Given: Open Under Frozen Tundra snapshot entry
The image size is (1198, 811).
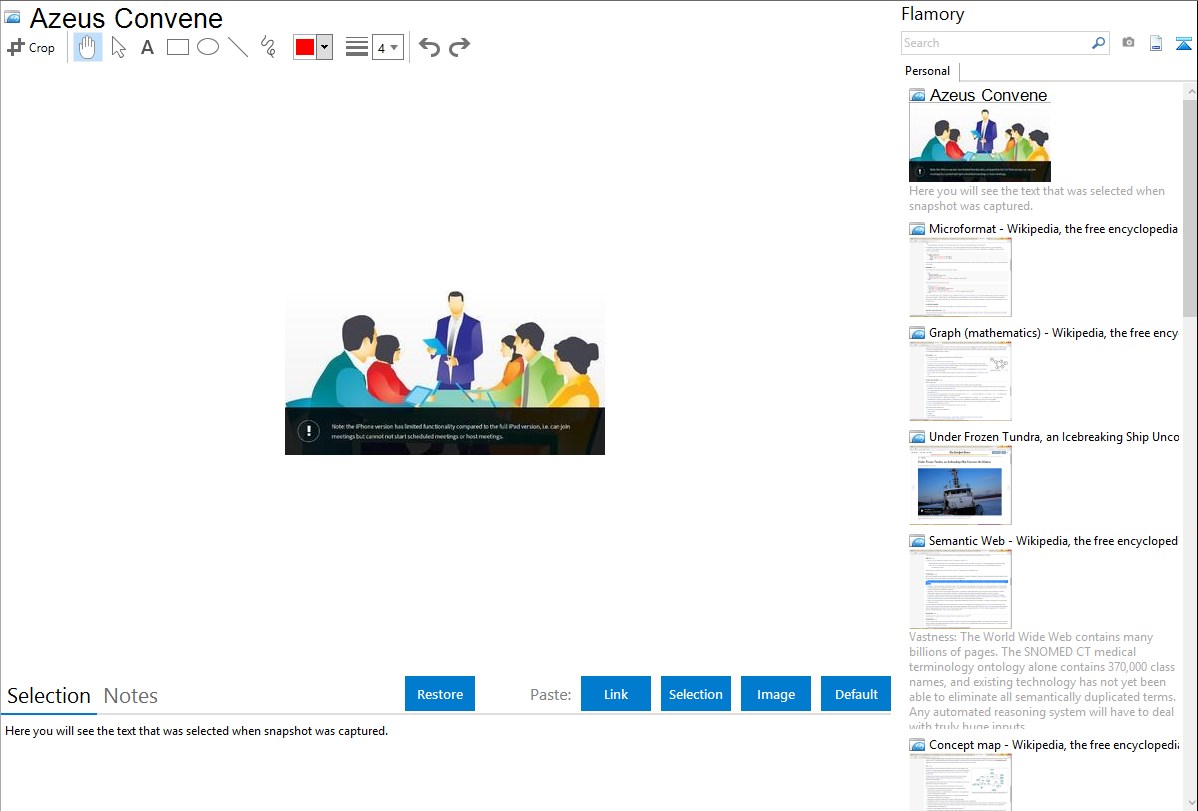Looking at the screenshot, I should [x=1054, y=436].
